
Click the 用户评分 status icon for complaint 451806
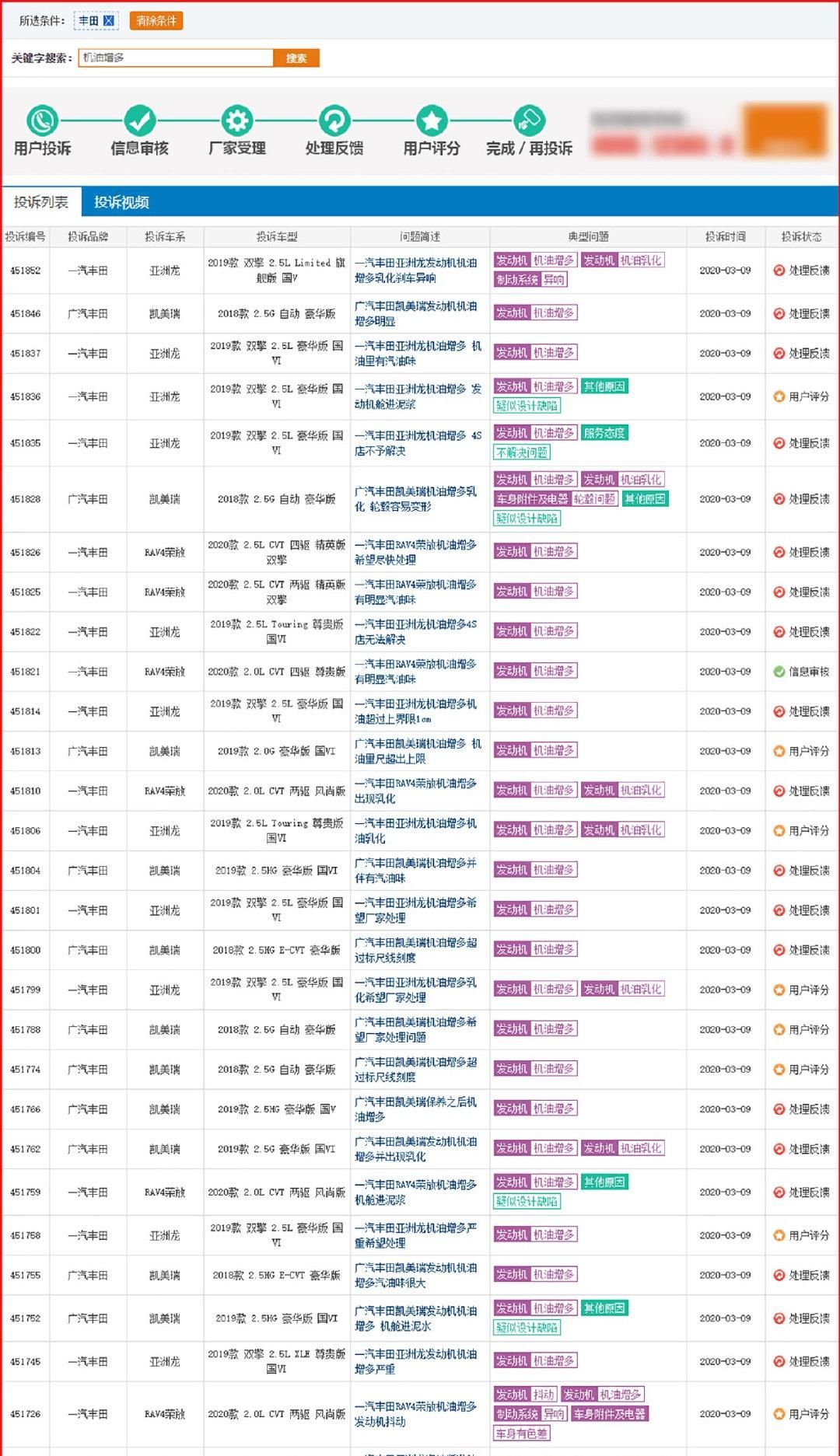(x=779, y=831)
